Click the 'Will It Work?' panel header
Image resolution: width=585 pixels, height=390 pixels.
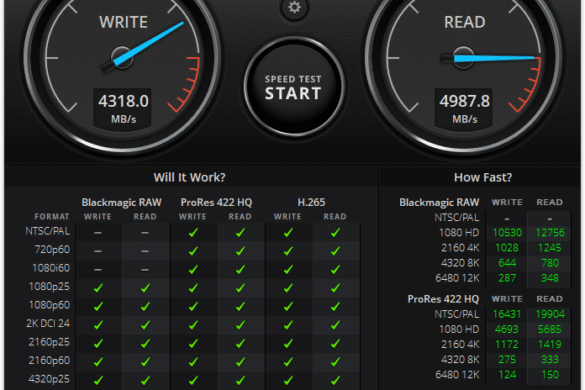(x=190, y=177)
